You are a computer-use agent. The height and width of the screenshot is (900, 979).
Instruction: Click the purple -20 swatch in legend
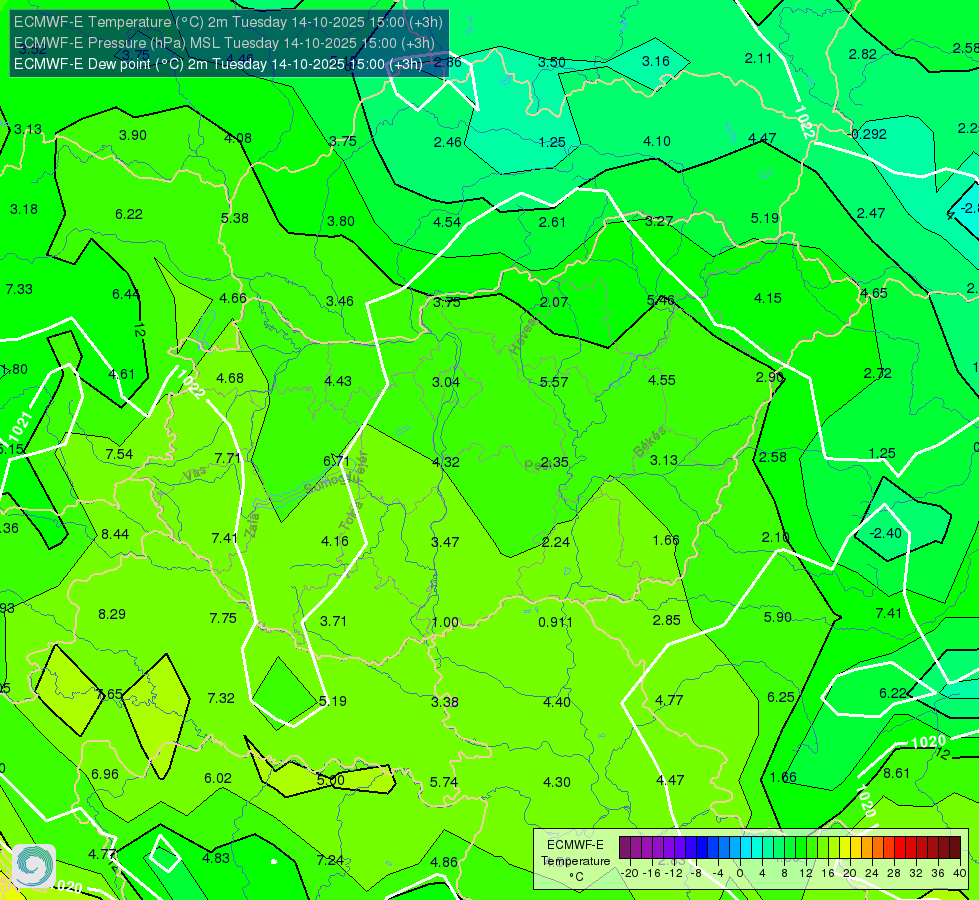tap(625, 848)
